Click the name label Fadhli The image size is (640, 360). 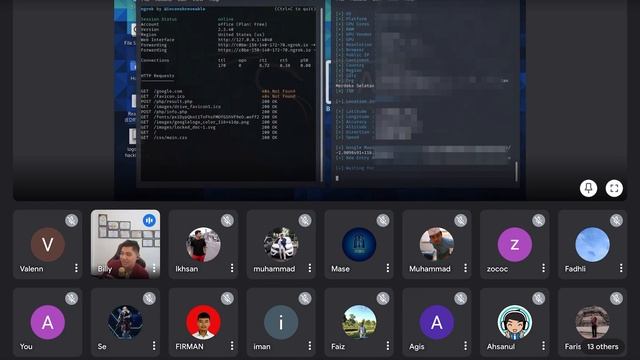pyautogui.click(x=575, y=269)
